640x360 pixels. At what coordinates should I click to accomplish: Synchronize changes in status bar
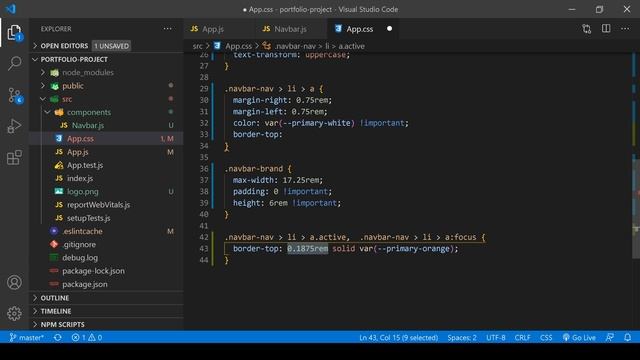[x=58, y=338]
